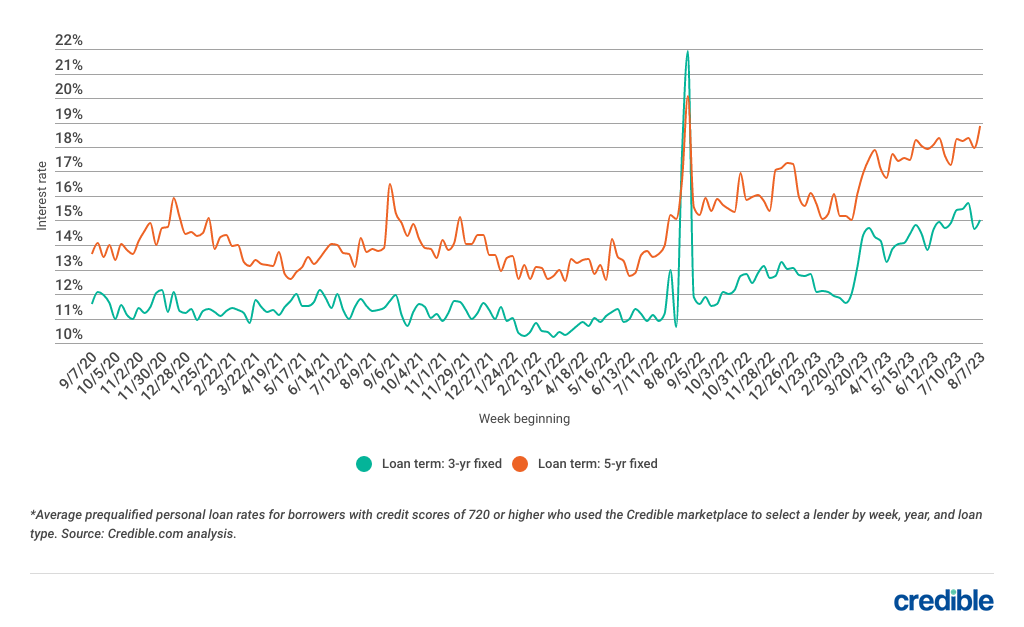This screenshot has height=627, width=1024.
Task: Select the 'Week beginning' x-axis title
Action: pyautogui.click(x=524, y=418)
